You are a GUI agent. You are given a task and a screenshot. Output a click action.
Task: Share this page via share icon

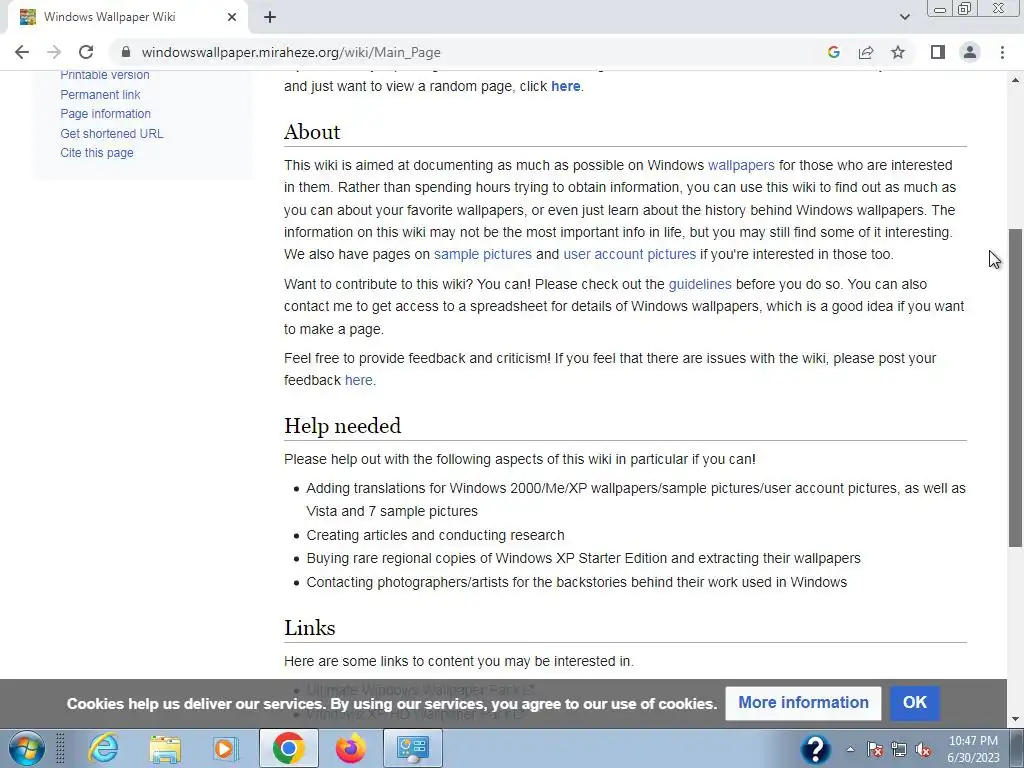coord(866,52)
